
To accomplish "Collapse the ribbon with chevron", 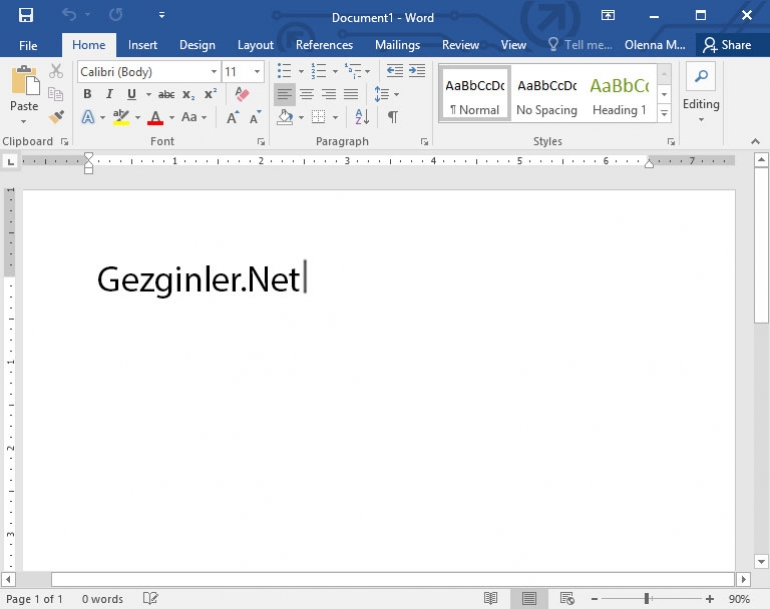I will [x=755, y=141].
